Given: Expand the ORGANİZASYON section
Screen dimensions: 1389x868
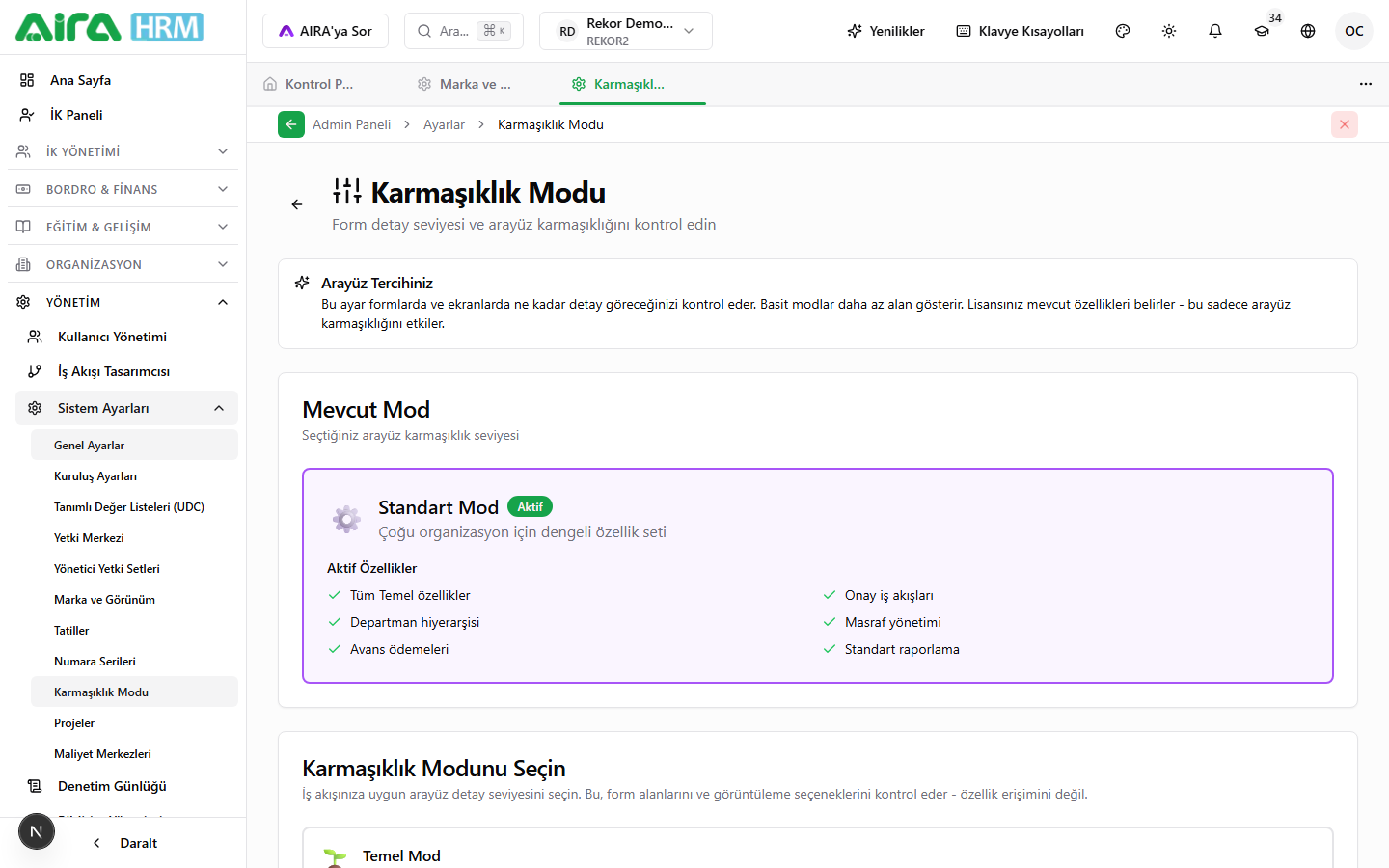Looking at the screenshot, I should pos(123,264).
